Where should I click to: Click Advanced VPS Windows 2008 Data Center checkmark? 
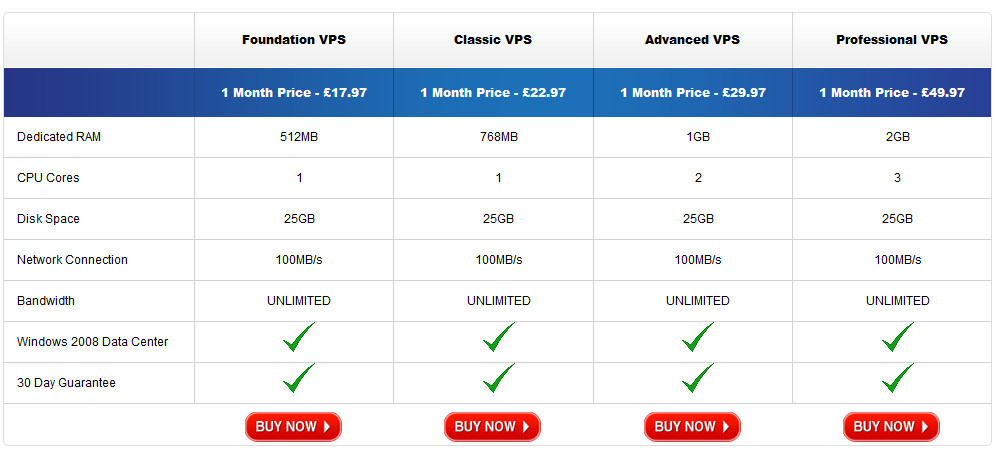[x=698, y=337]
